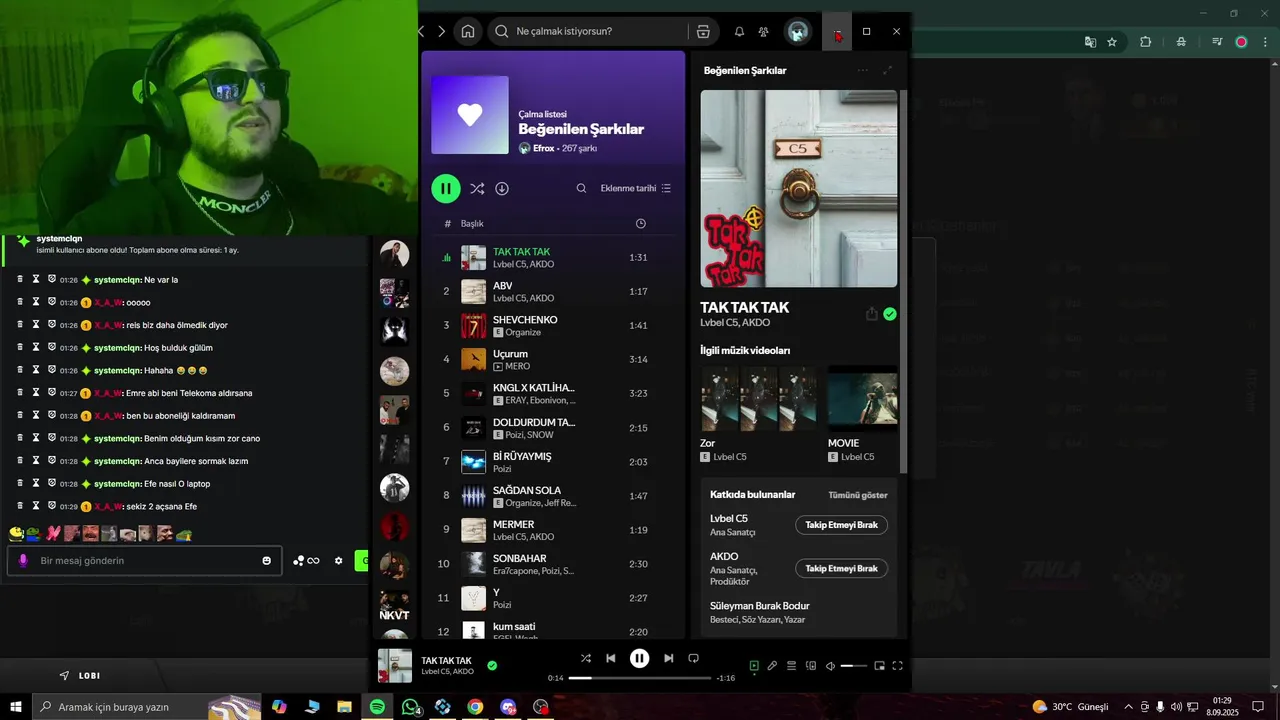Open Google Chrome from the taskbar
Image resolution: width=1280 pixels, height=720 pixels.
(x=475, y=707)
